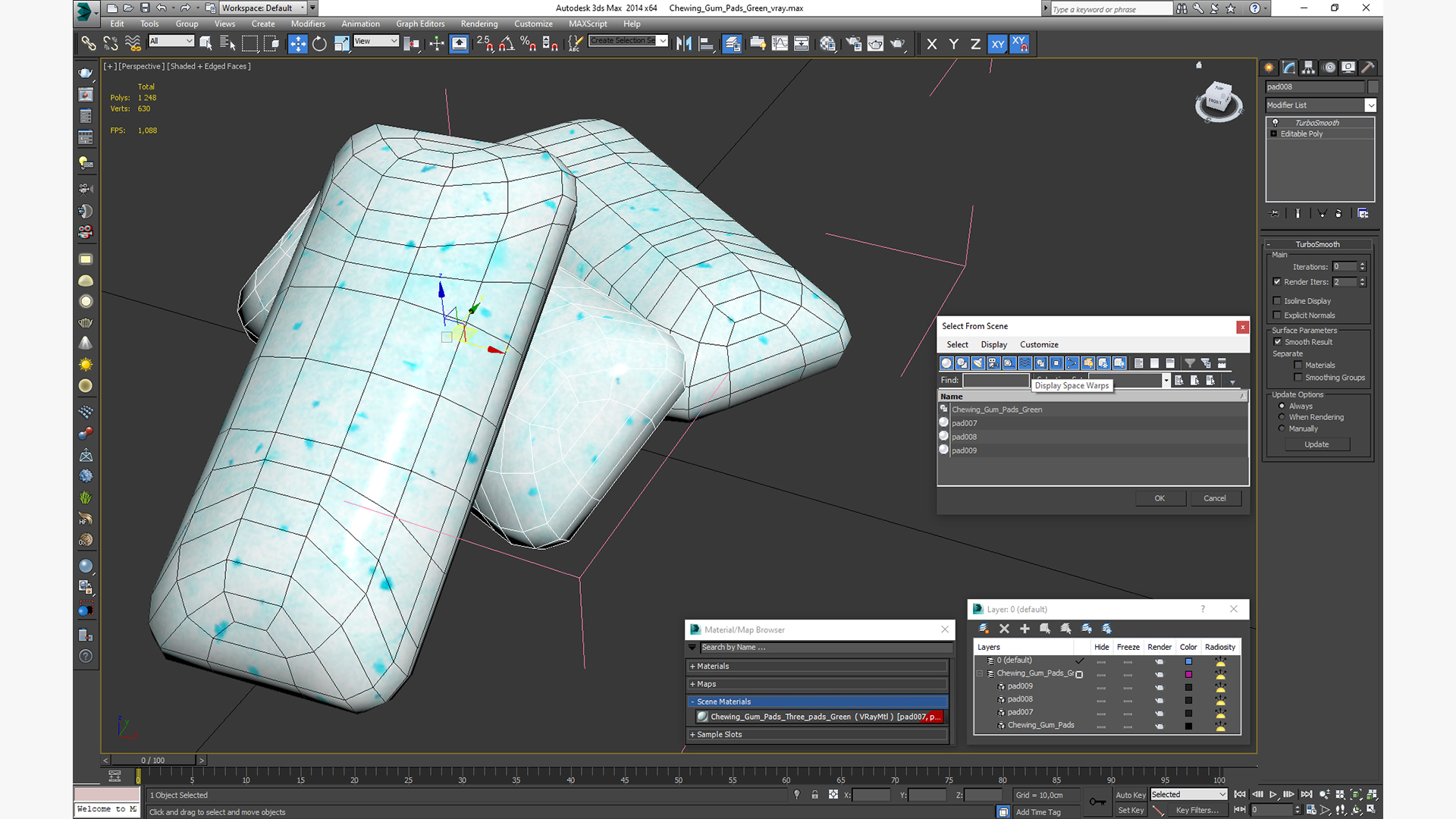Click the Teapot render production icon
Image resolution: width=1456 pixels, height=819 pixels.
coord(897,44)
